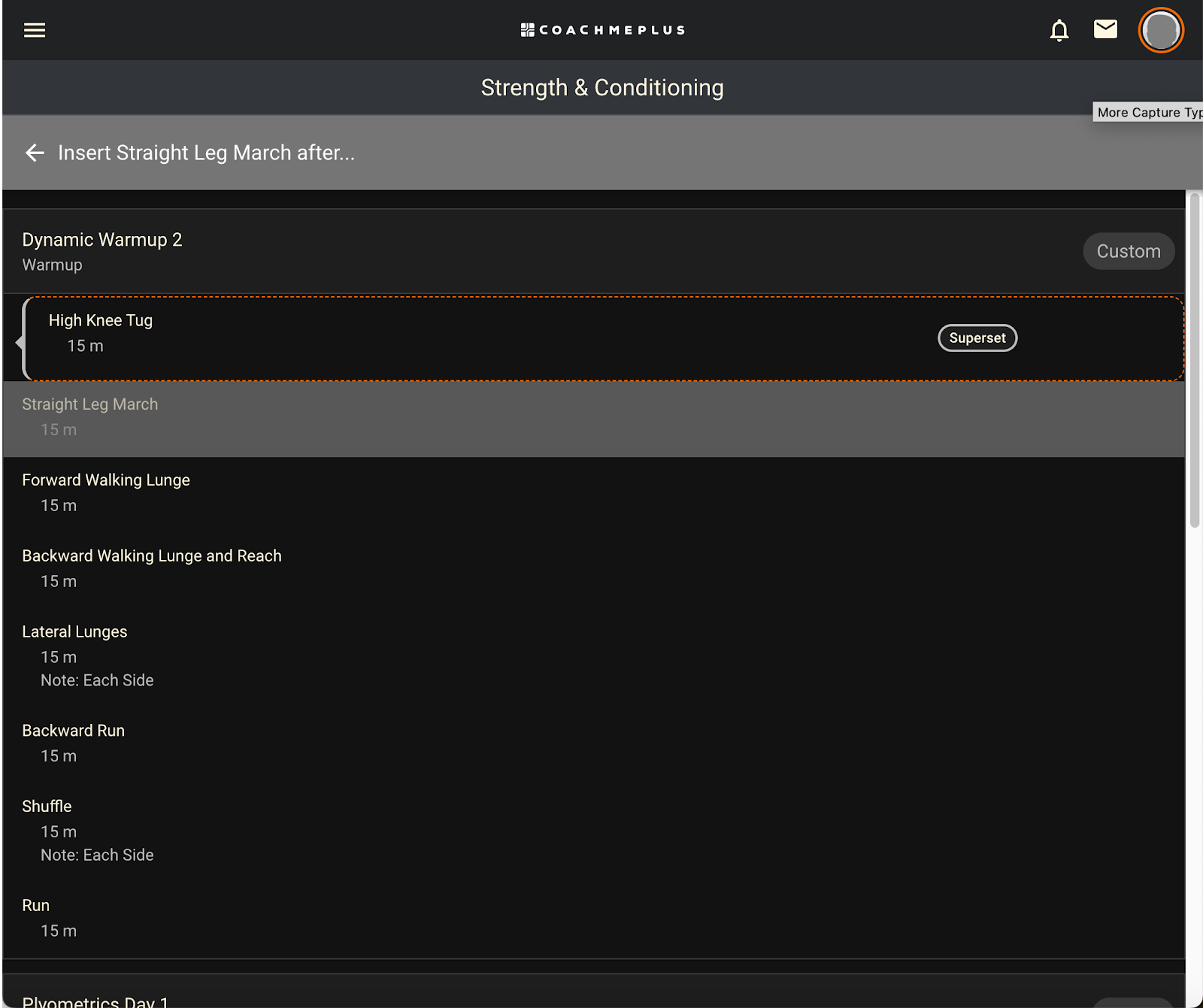This screenshot has width=1203, height=1008.
Task: Open the hamburger navigation menu
Action: point(35,30)
